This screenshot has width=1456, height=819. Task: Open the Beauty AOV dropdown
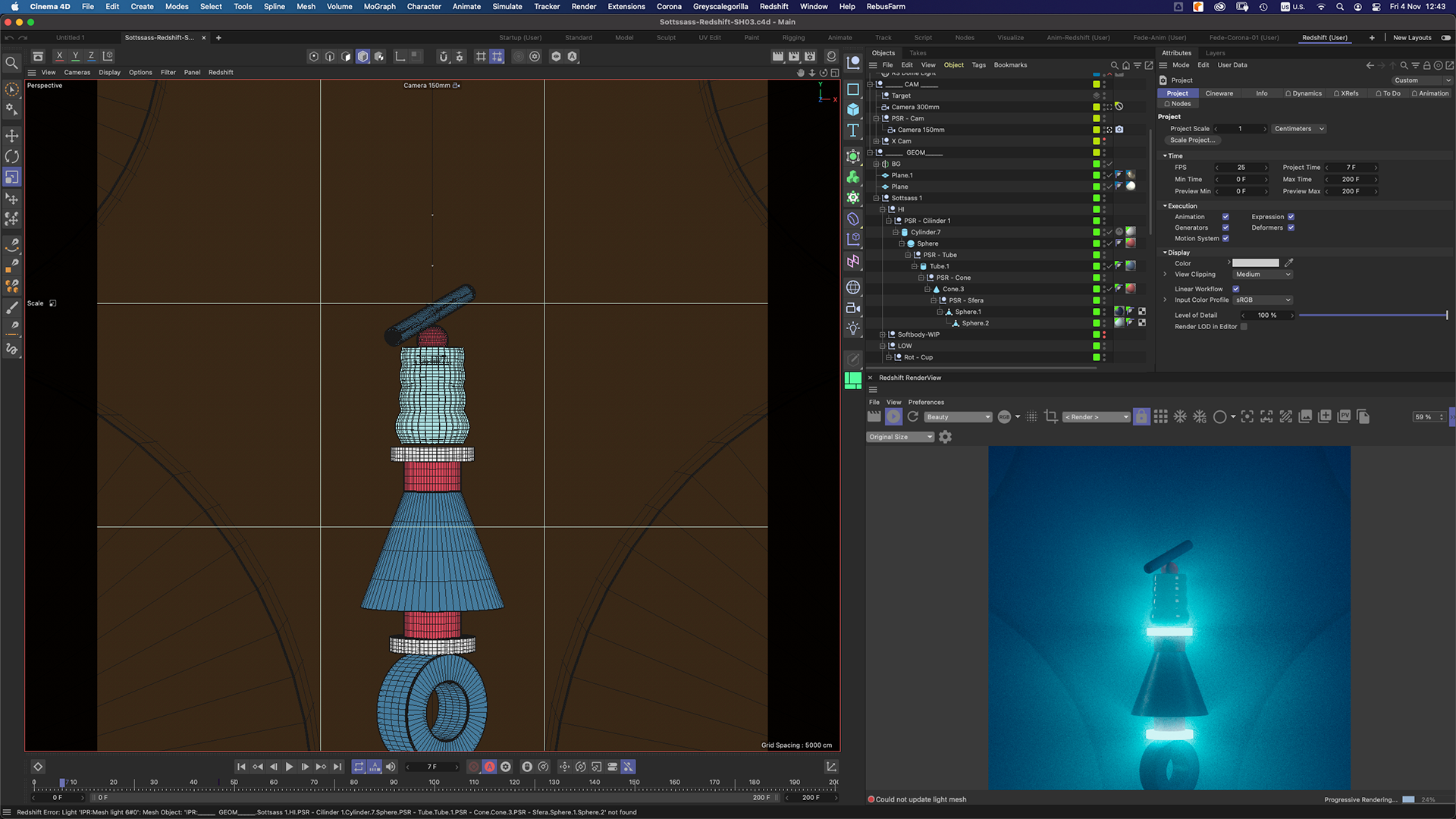(958, 417)
